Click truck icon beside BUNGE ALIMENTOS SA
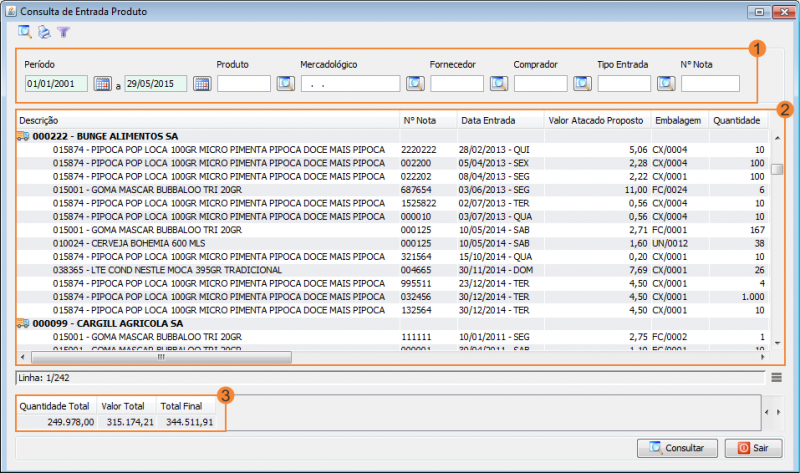800x473 pixels. (22, 136)
